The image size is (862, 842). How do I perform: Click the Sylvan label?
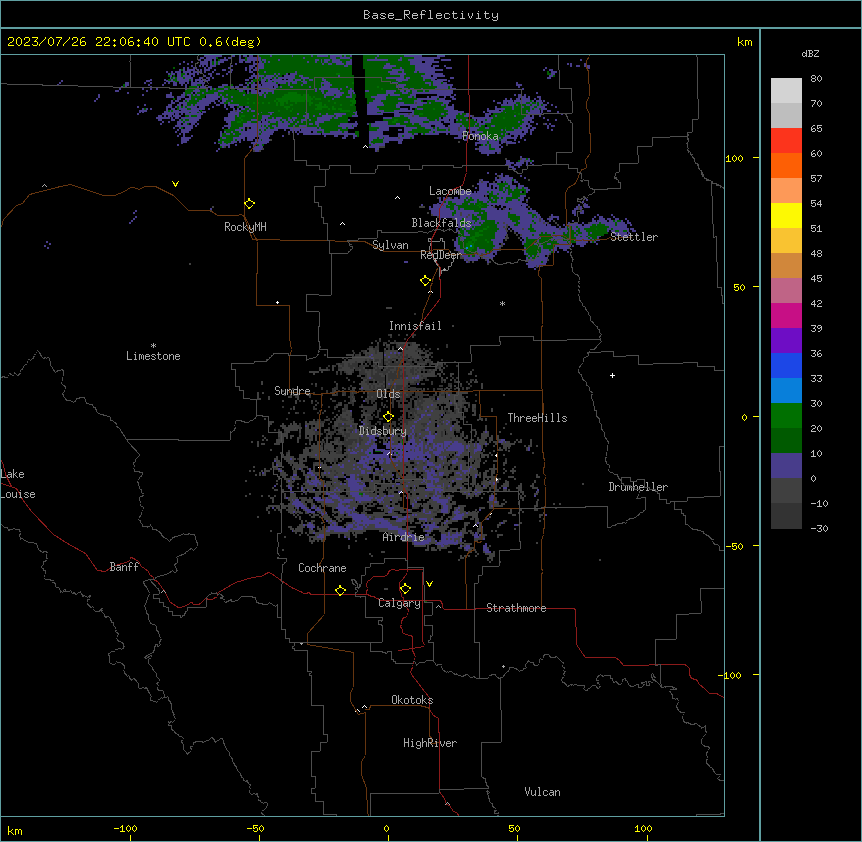coord(390,245)
